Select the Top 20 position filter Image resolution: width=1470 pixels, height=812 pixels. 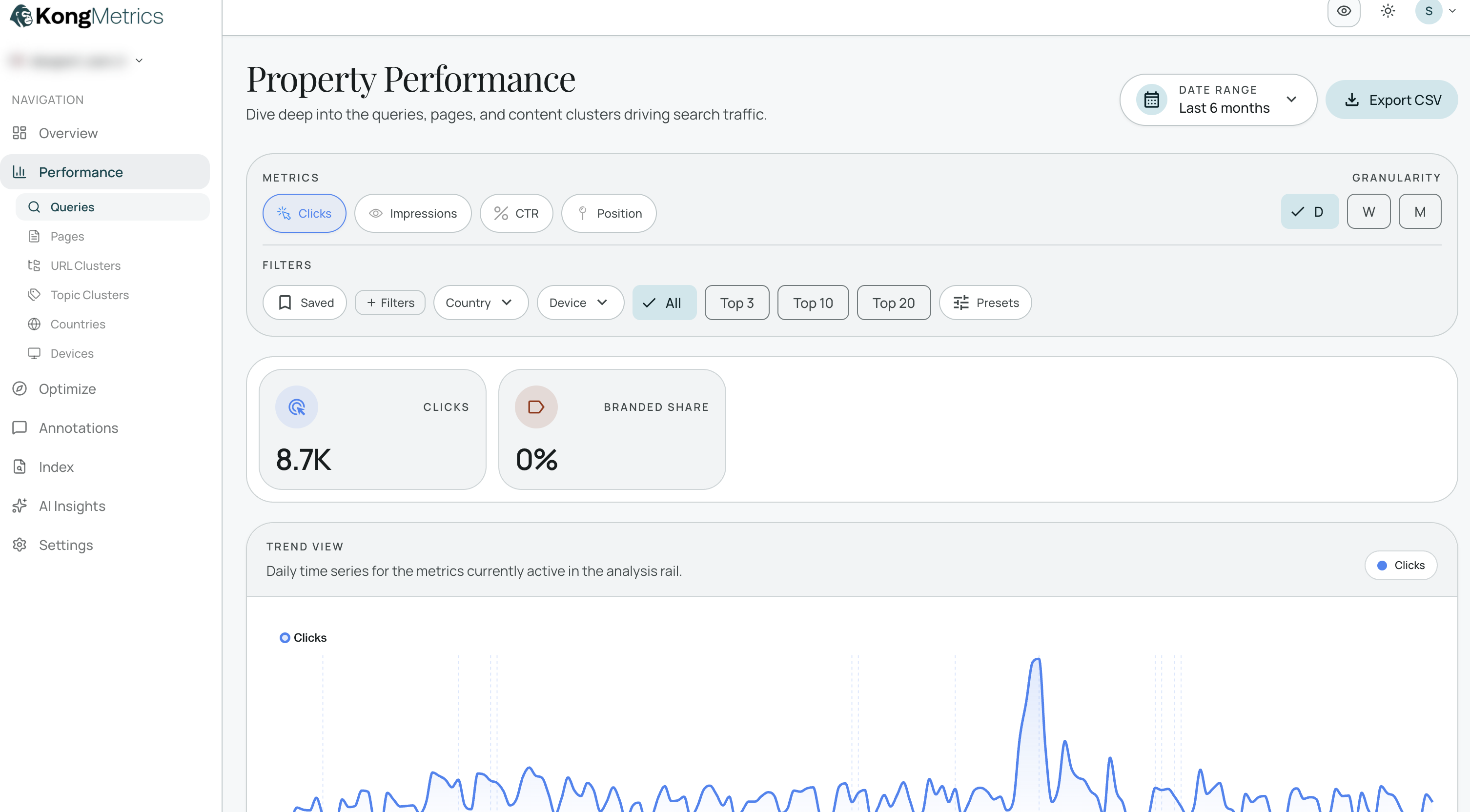click(894, 303)
